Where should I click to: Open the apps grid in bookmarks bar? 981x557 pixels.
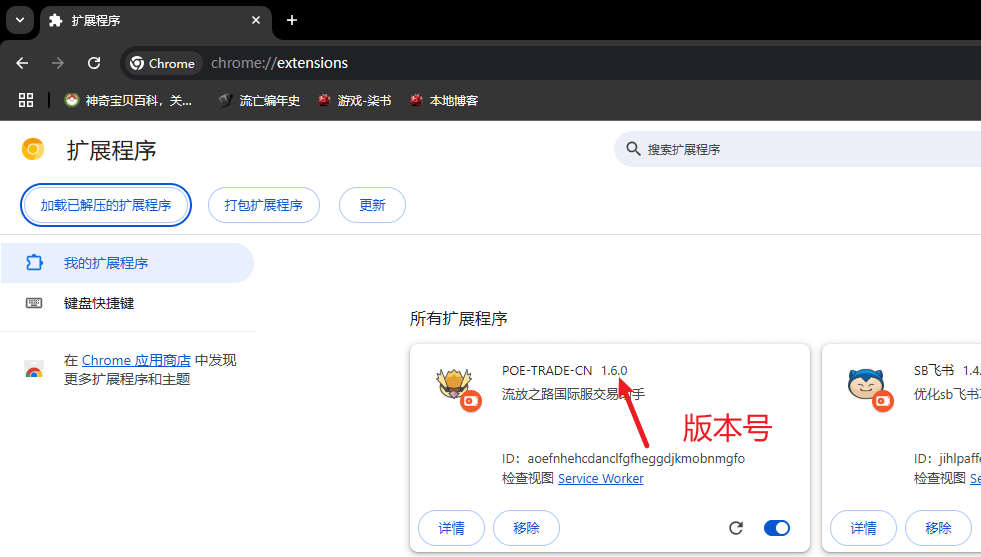(x=26, y=100)
